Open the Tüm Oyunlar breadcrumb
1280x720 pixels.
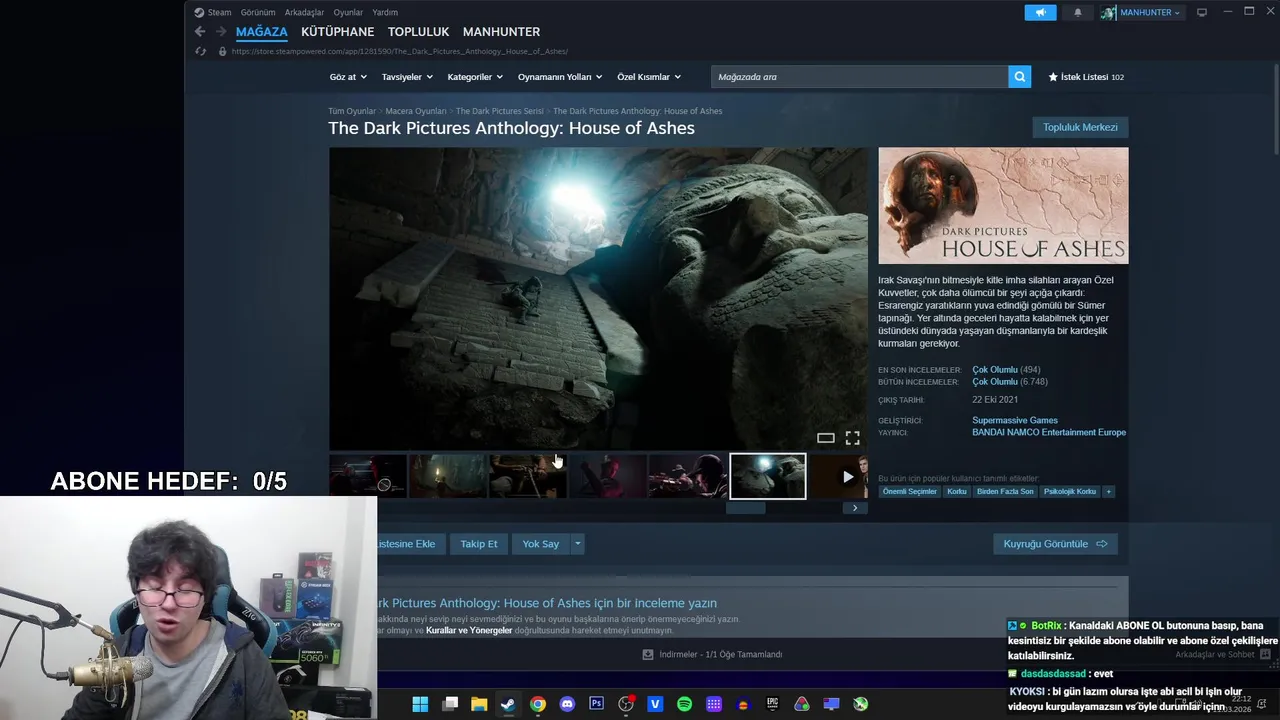pyautogui.click(x=352, y=111)
